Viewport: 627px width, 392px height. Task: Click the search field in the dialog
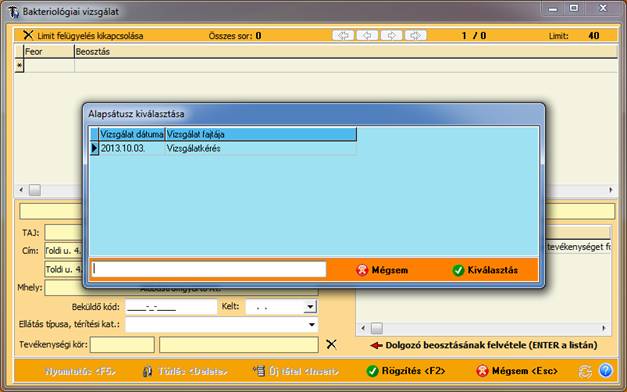pyautogui.click(x=209, y=269)
